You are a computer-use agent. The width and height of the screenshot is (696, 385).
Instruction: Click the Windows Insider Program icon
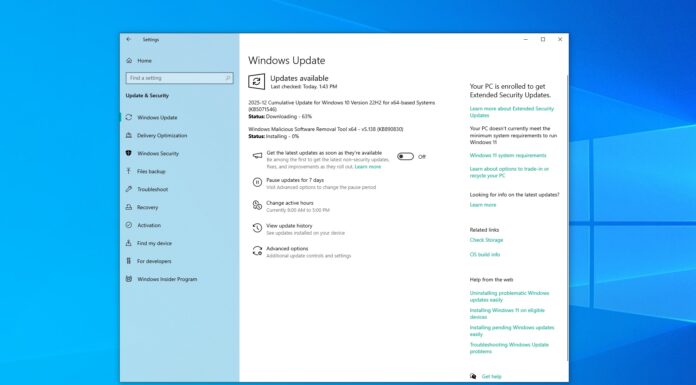(x=129, y=279)
